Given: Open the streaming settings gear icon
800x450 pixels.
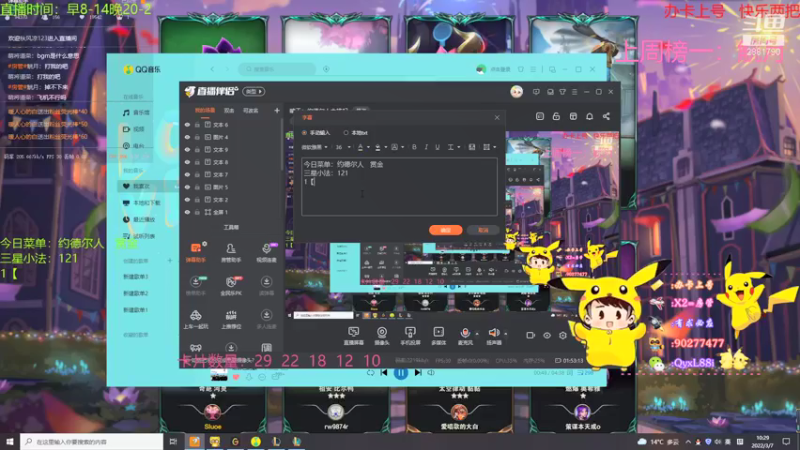Looking at the screenshot, I should point(563,335).
